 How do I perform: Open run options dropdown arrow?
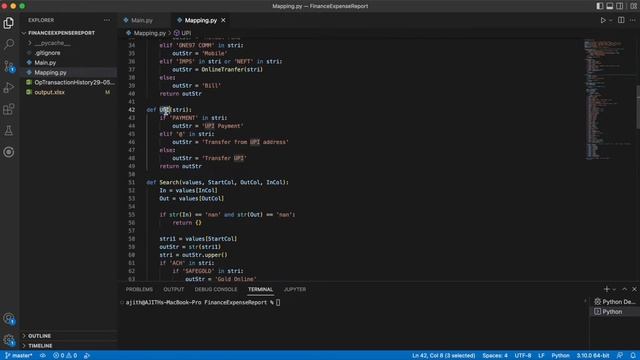pos(611,20)
